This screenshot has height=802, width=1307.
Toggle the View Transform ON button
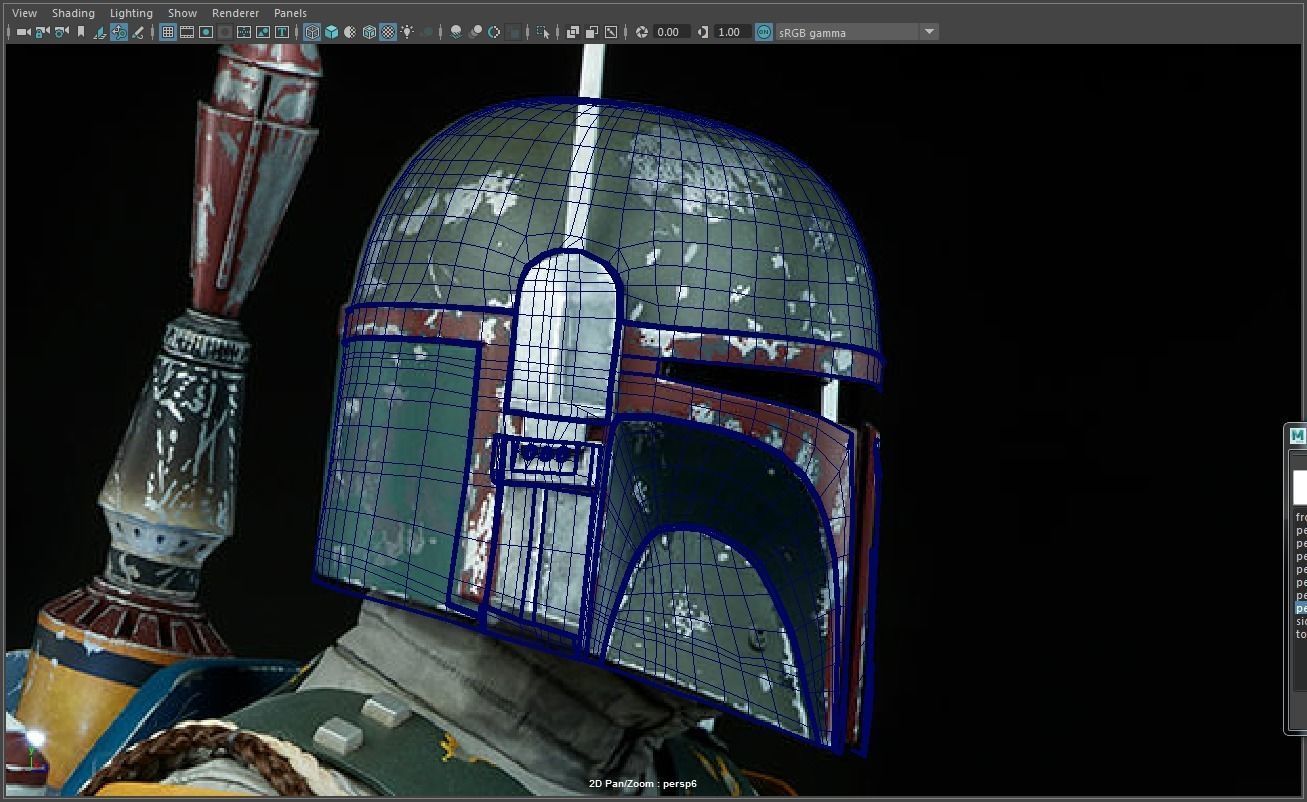point(764,32)
